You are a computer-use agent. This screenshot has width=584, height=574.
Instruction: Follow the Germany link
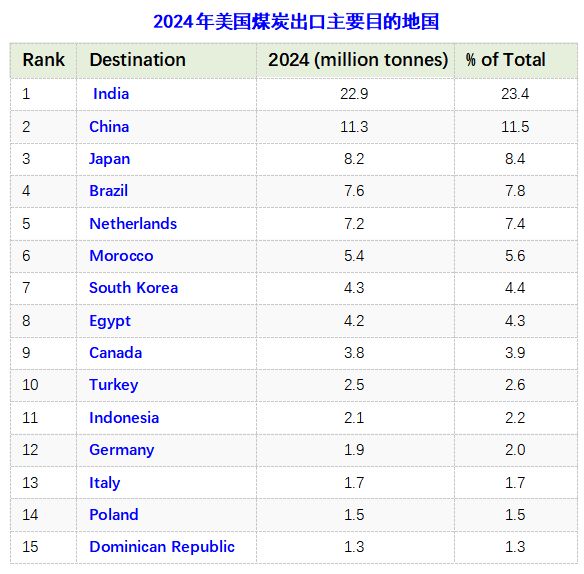point(121,450)
